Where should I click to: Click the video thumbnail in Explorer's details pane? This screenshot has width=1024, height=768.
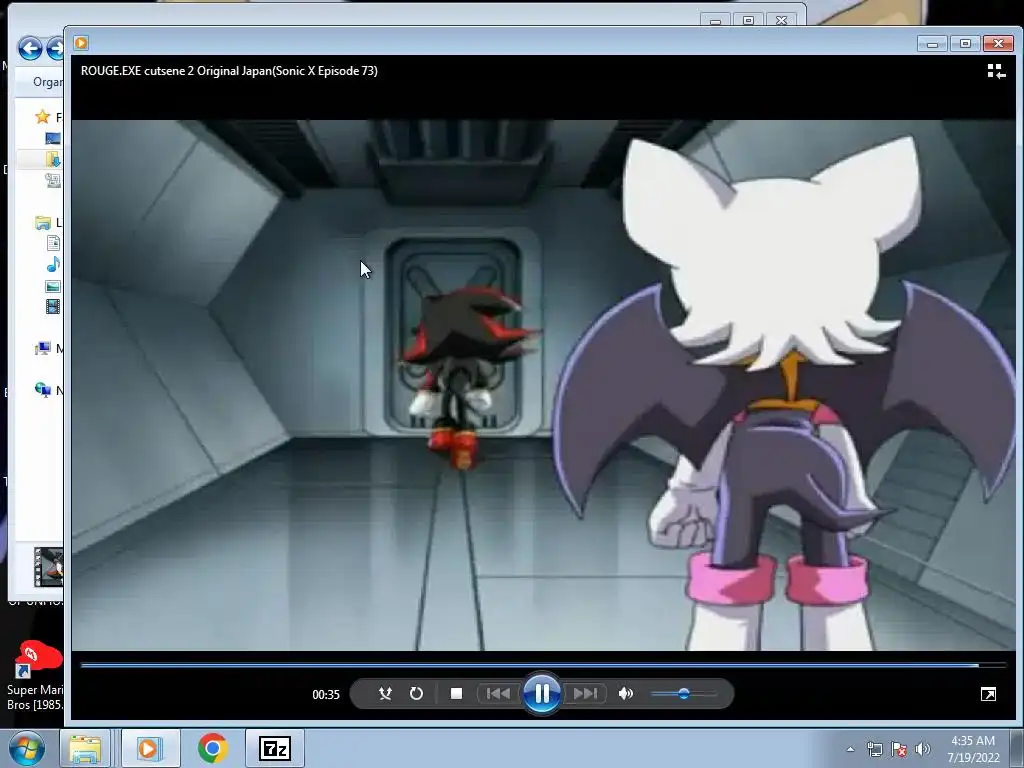(x=49, y=567)
